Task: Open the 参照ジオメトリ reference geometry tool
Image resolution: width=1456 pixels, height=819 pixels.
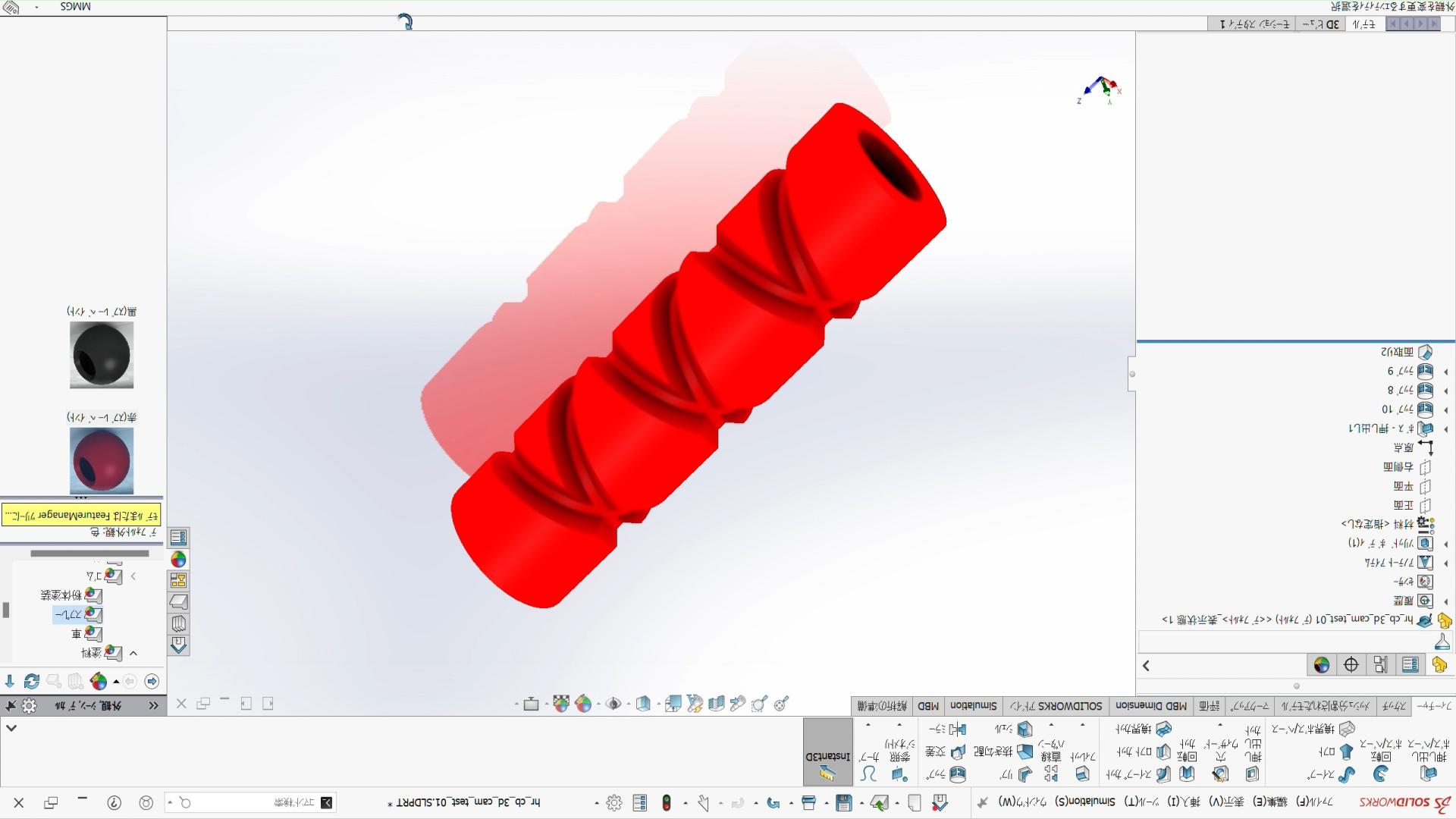Action: coord(899,761)
